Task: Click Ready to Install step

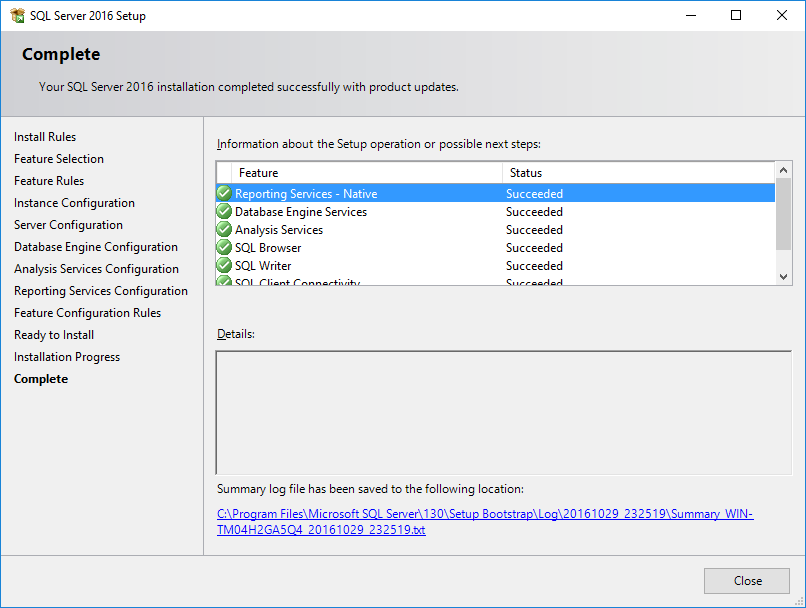Action: tap(54, 335)
